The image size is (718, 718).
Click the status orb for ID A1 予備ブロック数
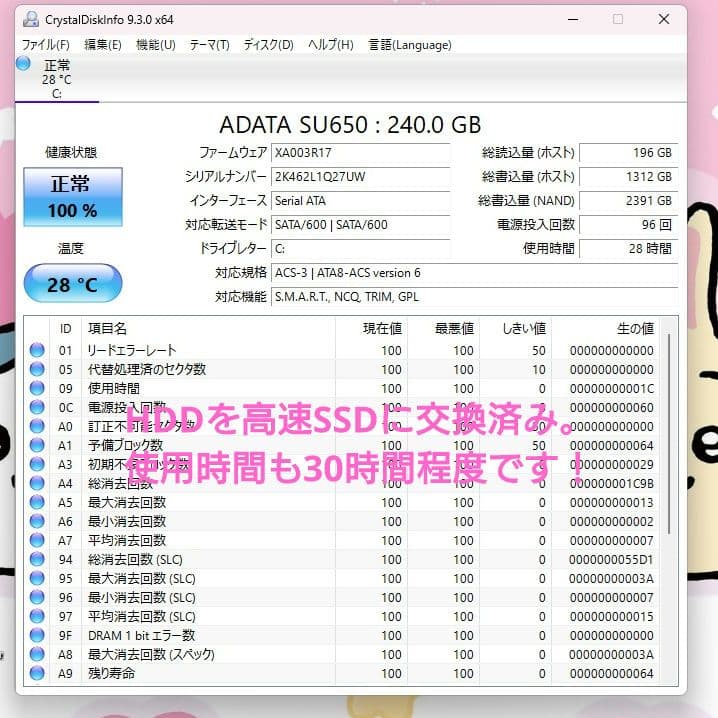[x=37, y=445]
